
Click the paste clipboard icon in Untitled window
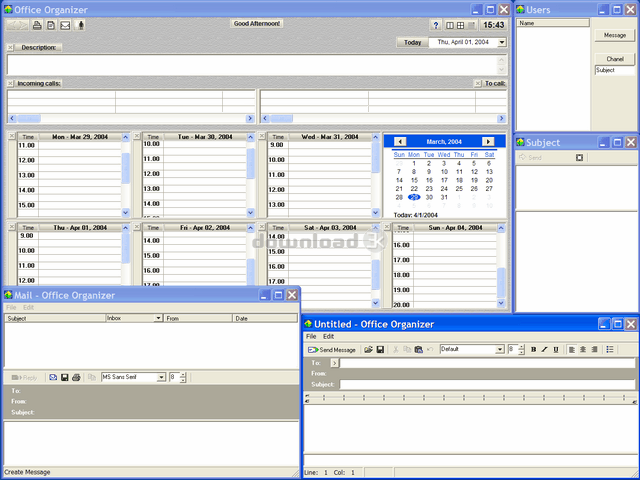coord(418,349)
